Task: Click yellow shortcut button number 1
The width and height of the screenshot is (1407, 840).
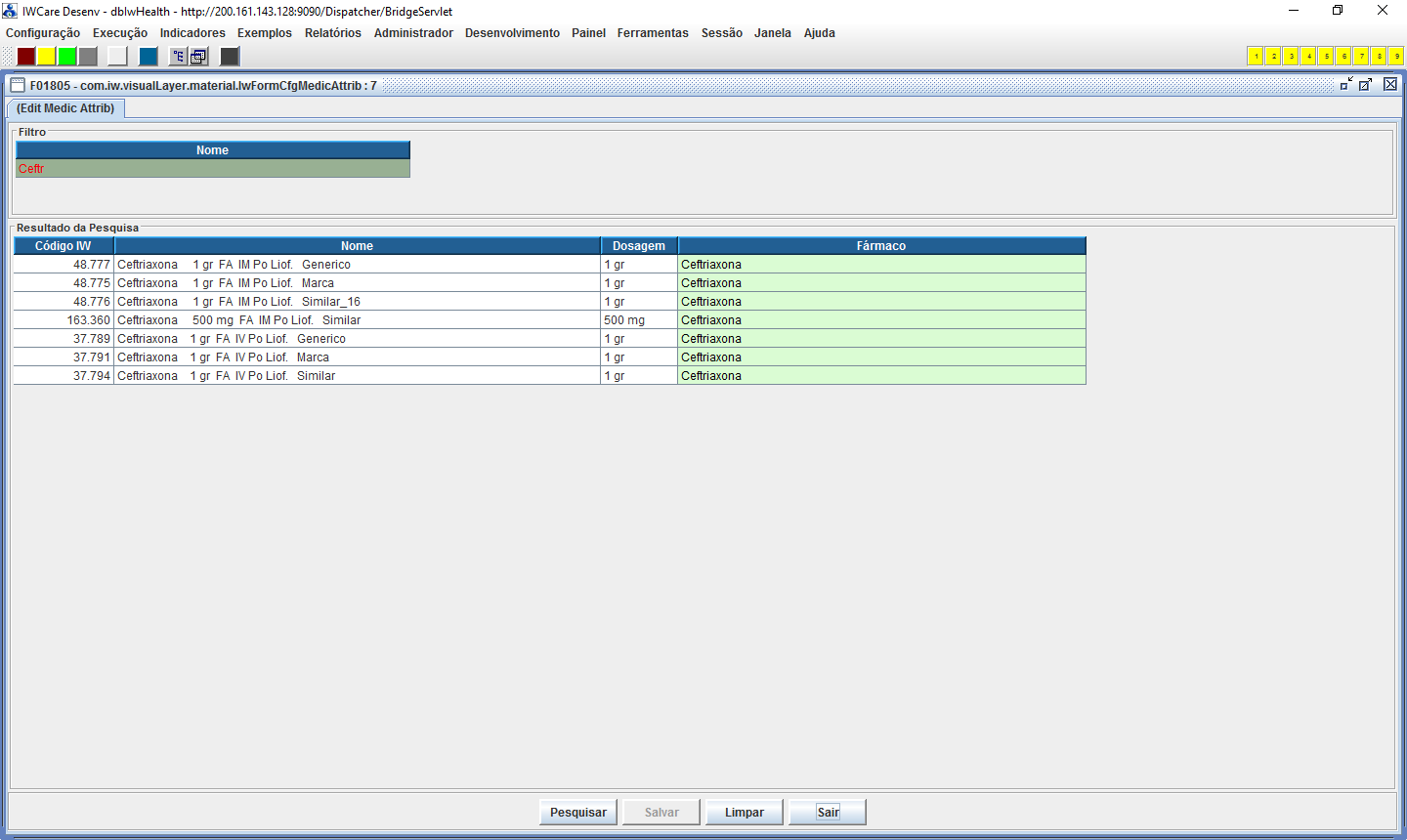Action: (x=1256, y=57)
